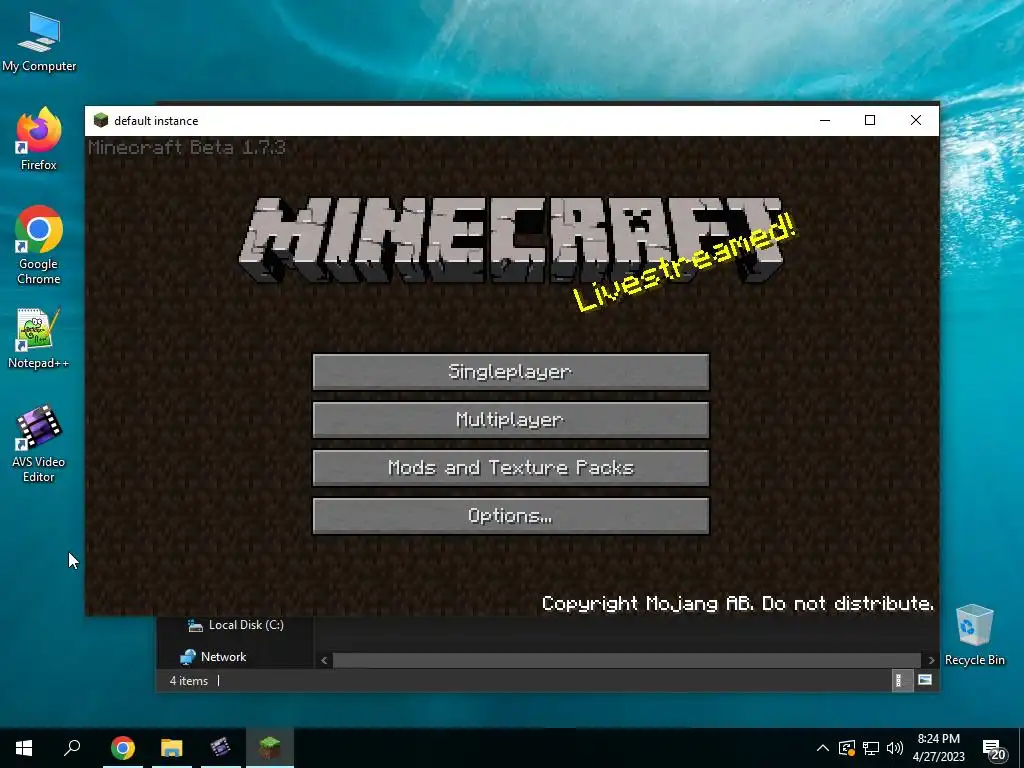Start a Singleplayer game
Image resolution: width=1024 pixels, height=768 pixels.
click(511, 372)
